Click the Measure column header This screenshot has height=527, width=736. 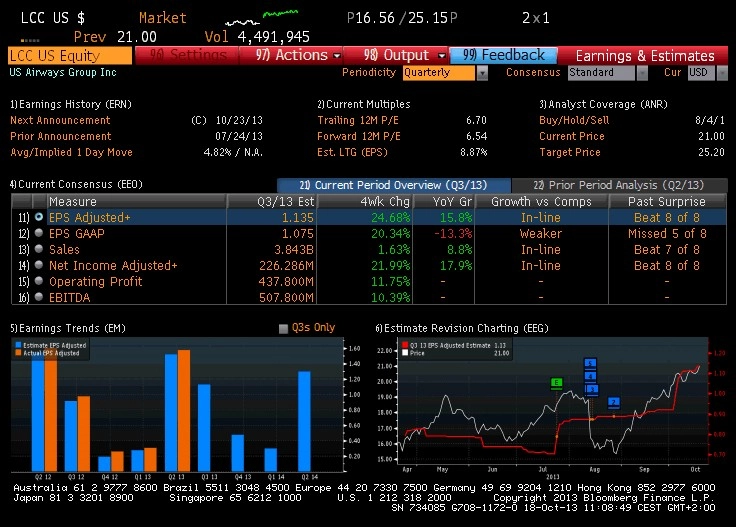coord(136,201)
